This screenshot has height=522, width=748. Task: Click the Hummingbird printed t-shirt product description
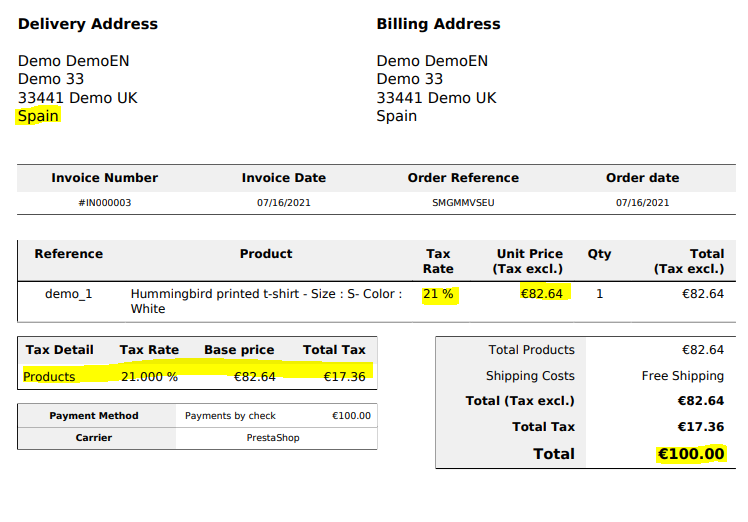pos(266,301)
